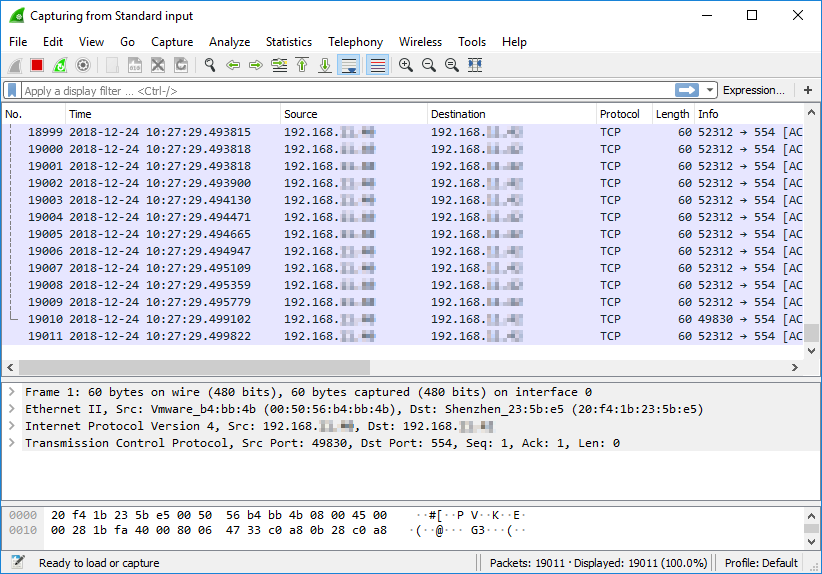The height and width of the screenshot is (574, 822).
Task: Sort by the Protocol column header
Action: (624, 114)
